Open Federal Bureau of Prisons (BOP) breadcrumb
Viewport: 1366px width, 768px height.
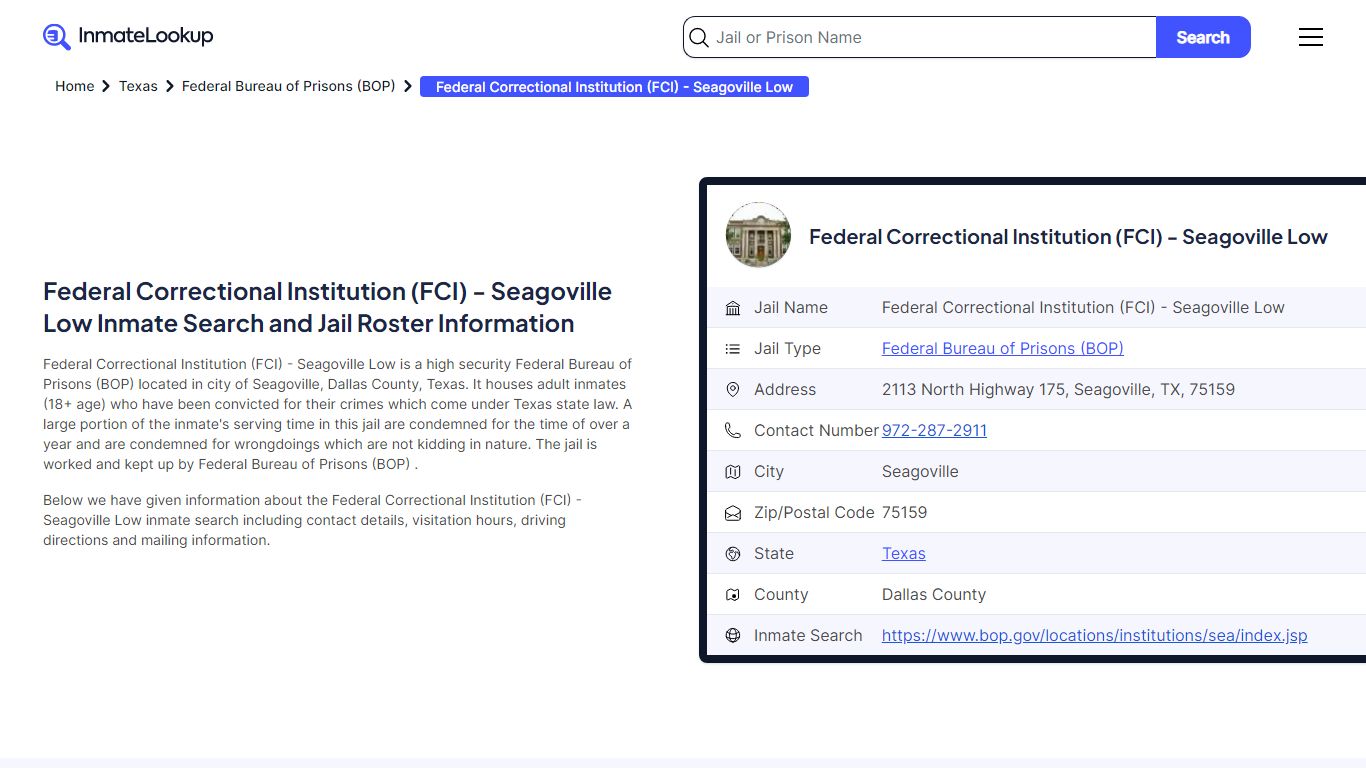pos(288,86)
